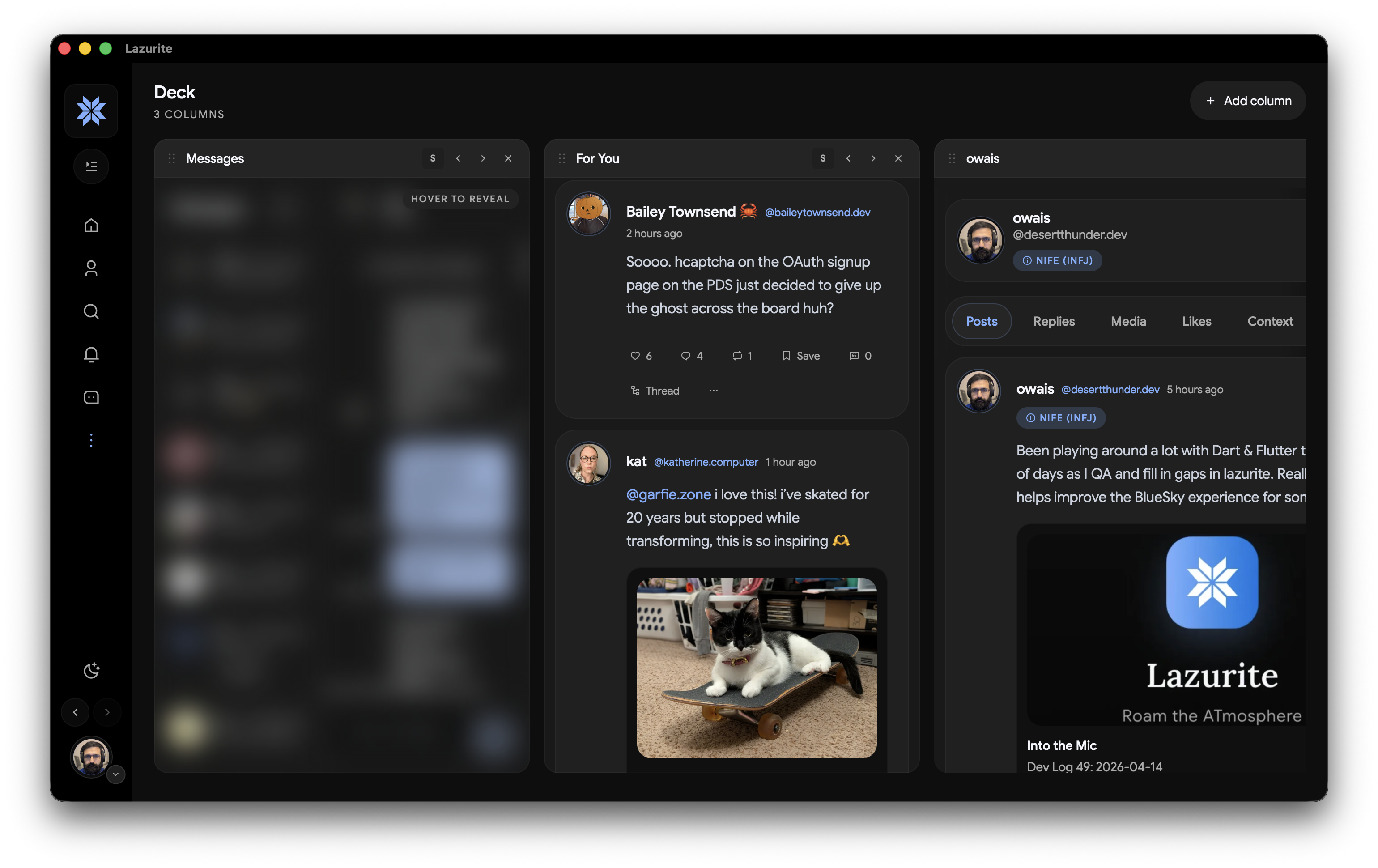The height and width of the screenshot is (868, 1378).
Task: Select the Posts tab
Action: click(x=982, y=321)
